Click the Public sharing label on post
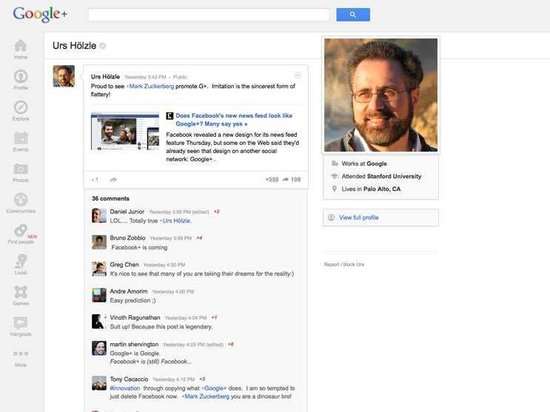The height and width of the screenshot is (412, 550). [x=180, y=77]
